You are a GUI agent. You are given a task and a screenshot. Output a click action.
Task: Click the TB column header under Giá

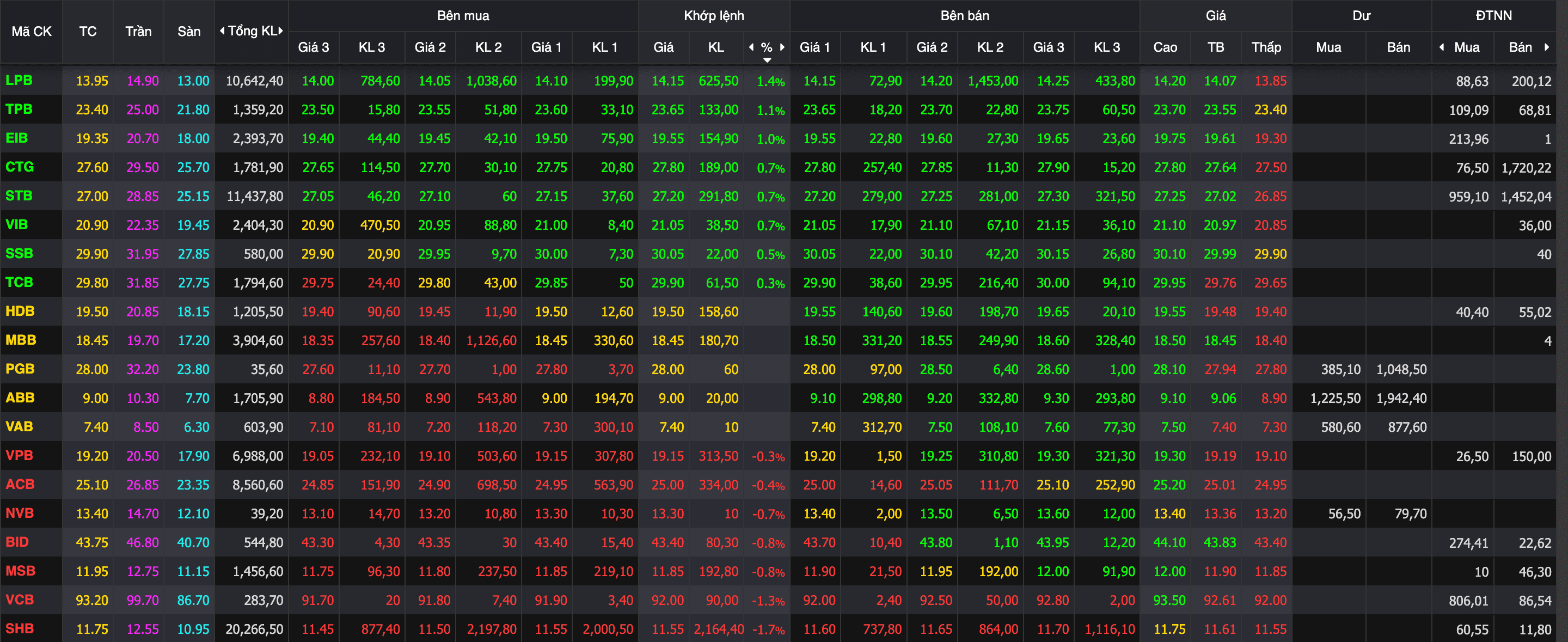pos(1216,47)
